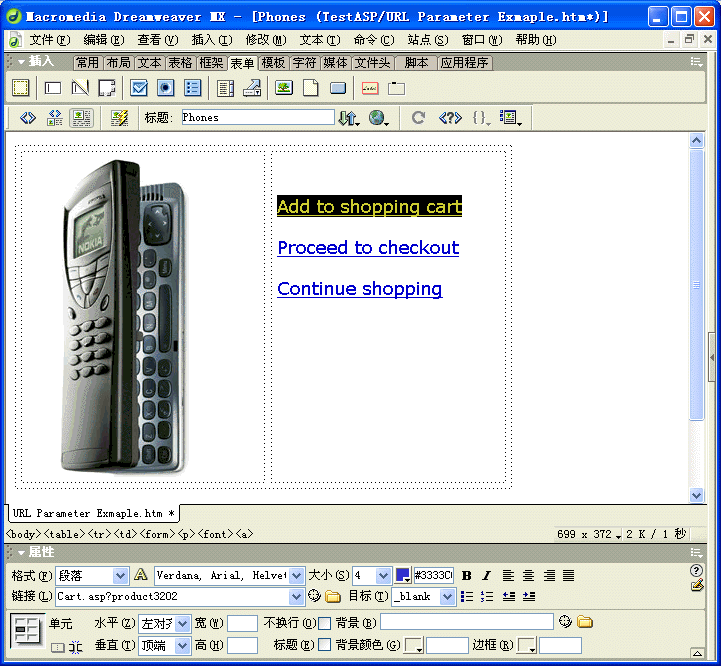Insert a radio group element
This screenshot has height=666, width=721.
point(192,88)
